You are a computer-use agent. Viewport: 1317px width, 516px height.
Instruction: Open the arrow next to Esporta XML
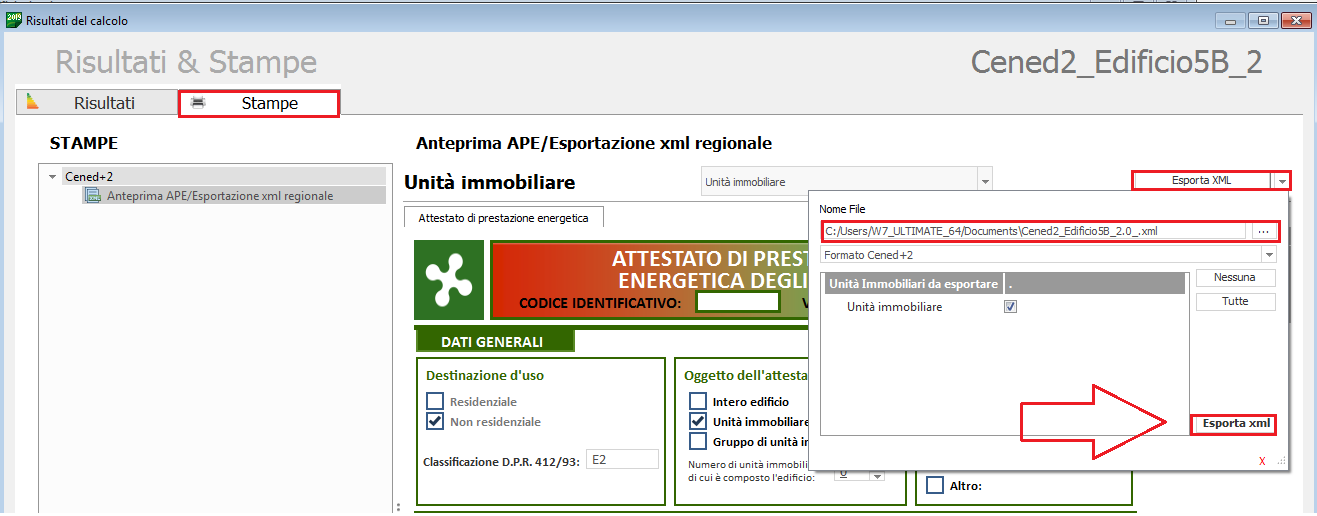coord(1281,181)
